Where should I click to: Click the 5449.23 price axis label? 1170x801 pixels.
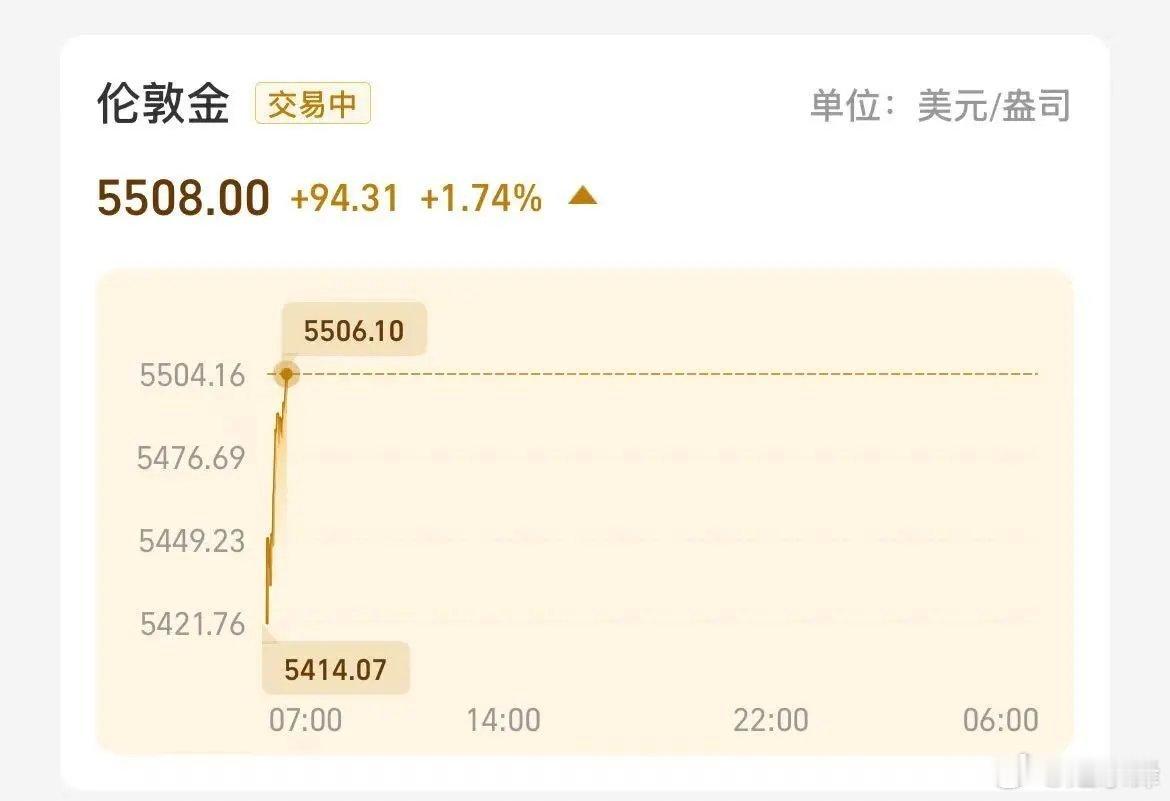(x=192, y=542)
